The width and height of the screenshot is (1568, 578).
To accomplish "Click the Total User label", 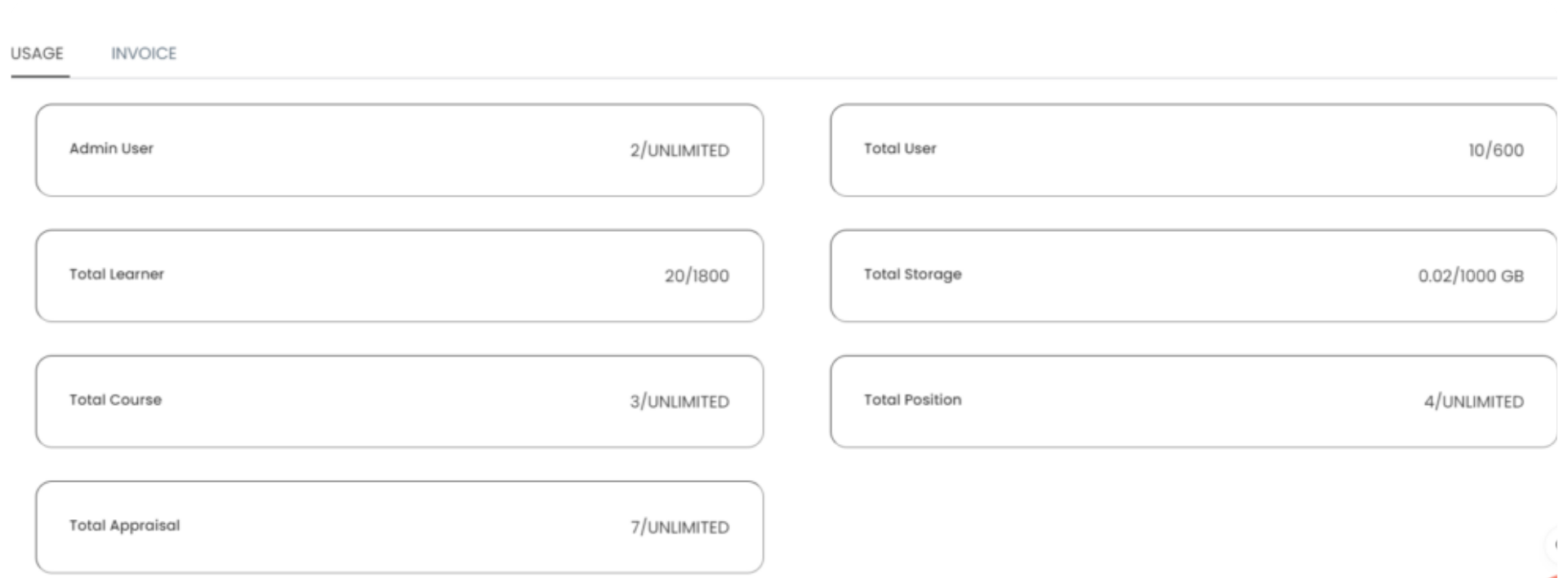I will pyautogui.click(x=900, y=149).
